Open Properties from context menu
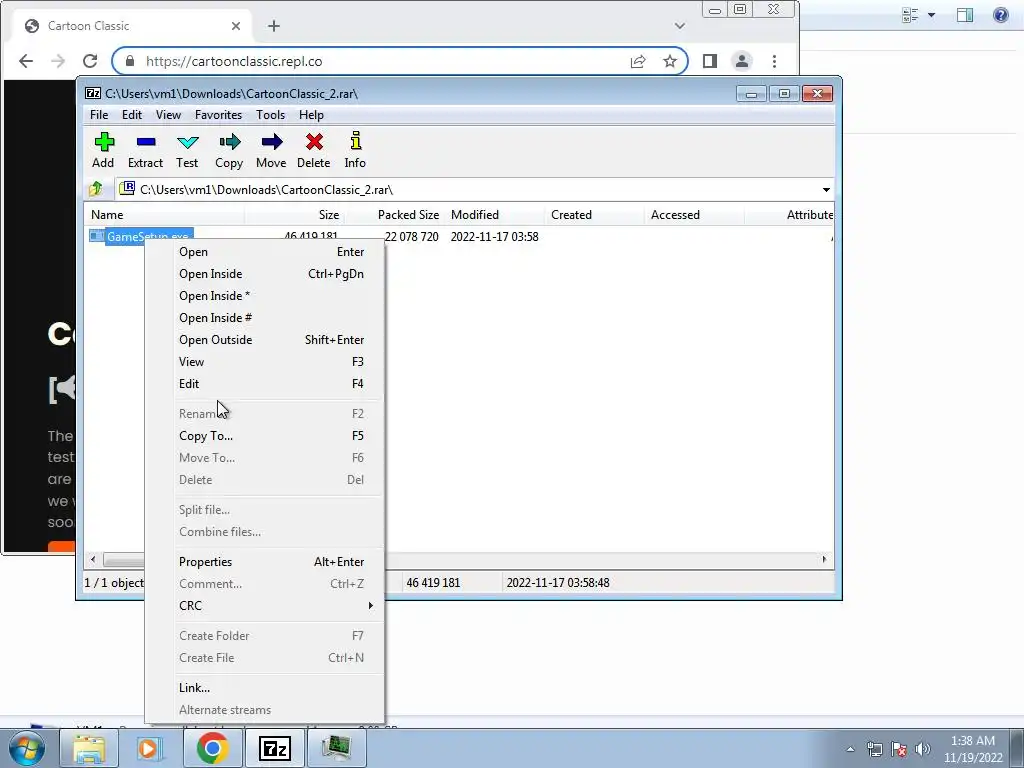This screenshot has width=1024, height=768. 264,562
